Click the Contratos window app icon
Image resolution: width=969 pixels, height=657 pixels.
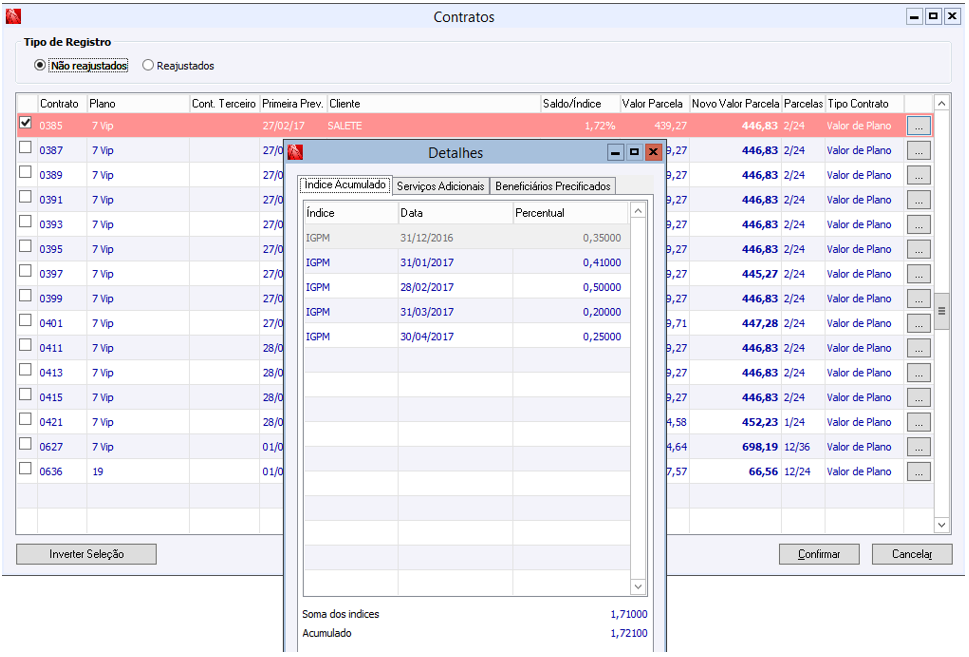point(13,17)
